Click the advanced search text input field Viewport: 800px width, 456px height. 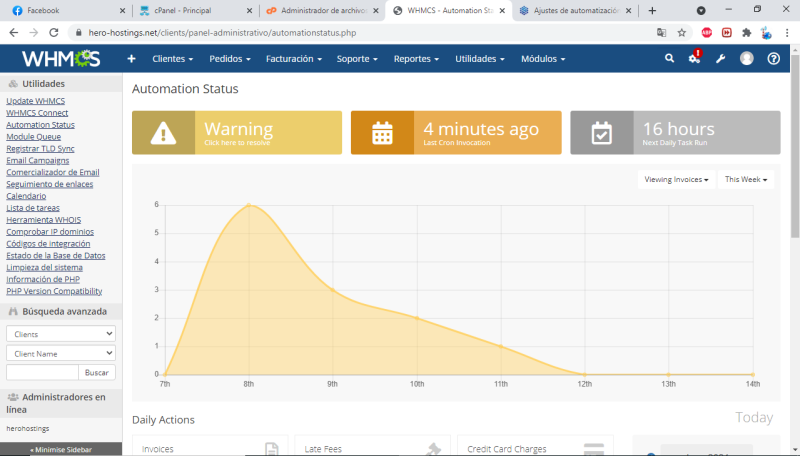pyautogui.click(x=42, y=372)
